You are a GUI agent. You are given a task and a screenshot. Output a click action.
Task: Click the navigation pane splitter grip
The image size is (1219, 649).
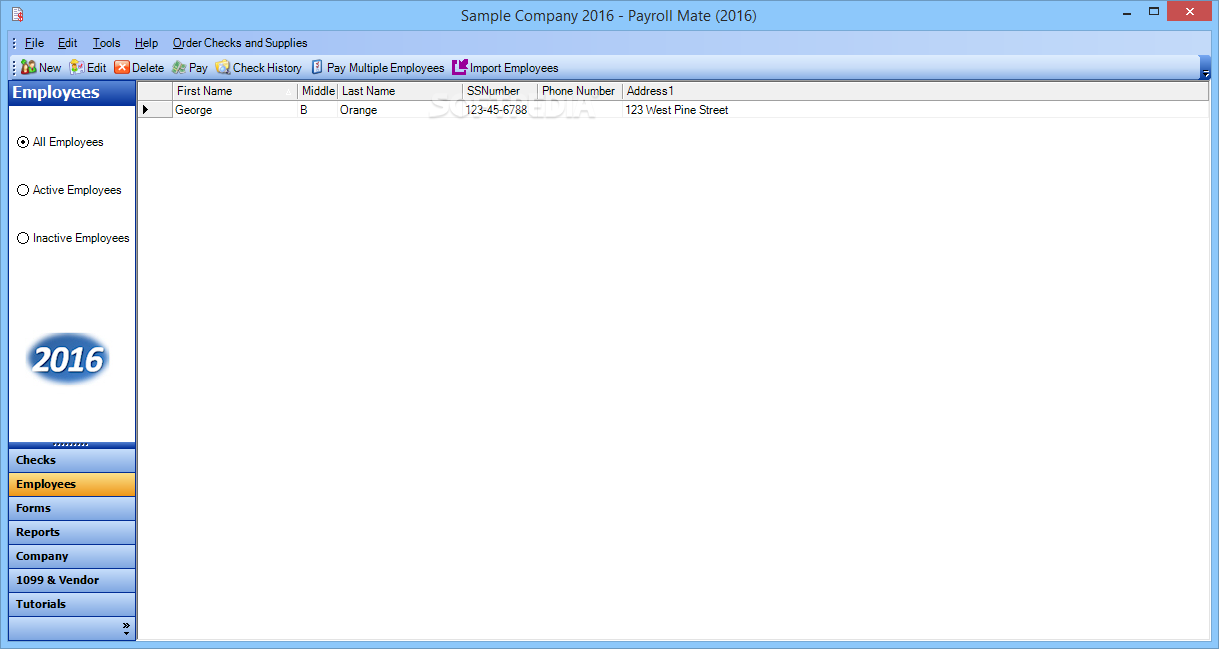(x=72, y=444)
